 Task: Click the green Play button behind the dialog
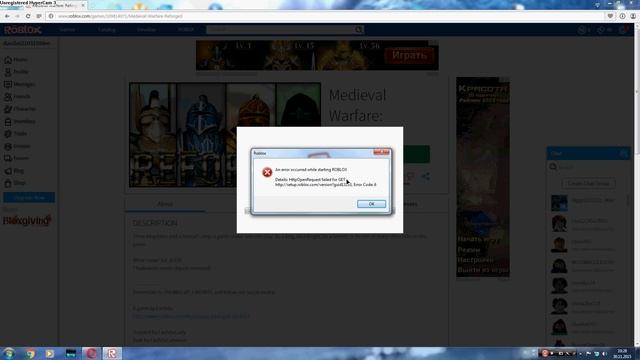pos(416,154)
